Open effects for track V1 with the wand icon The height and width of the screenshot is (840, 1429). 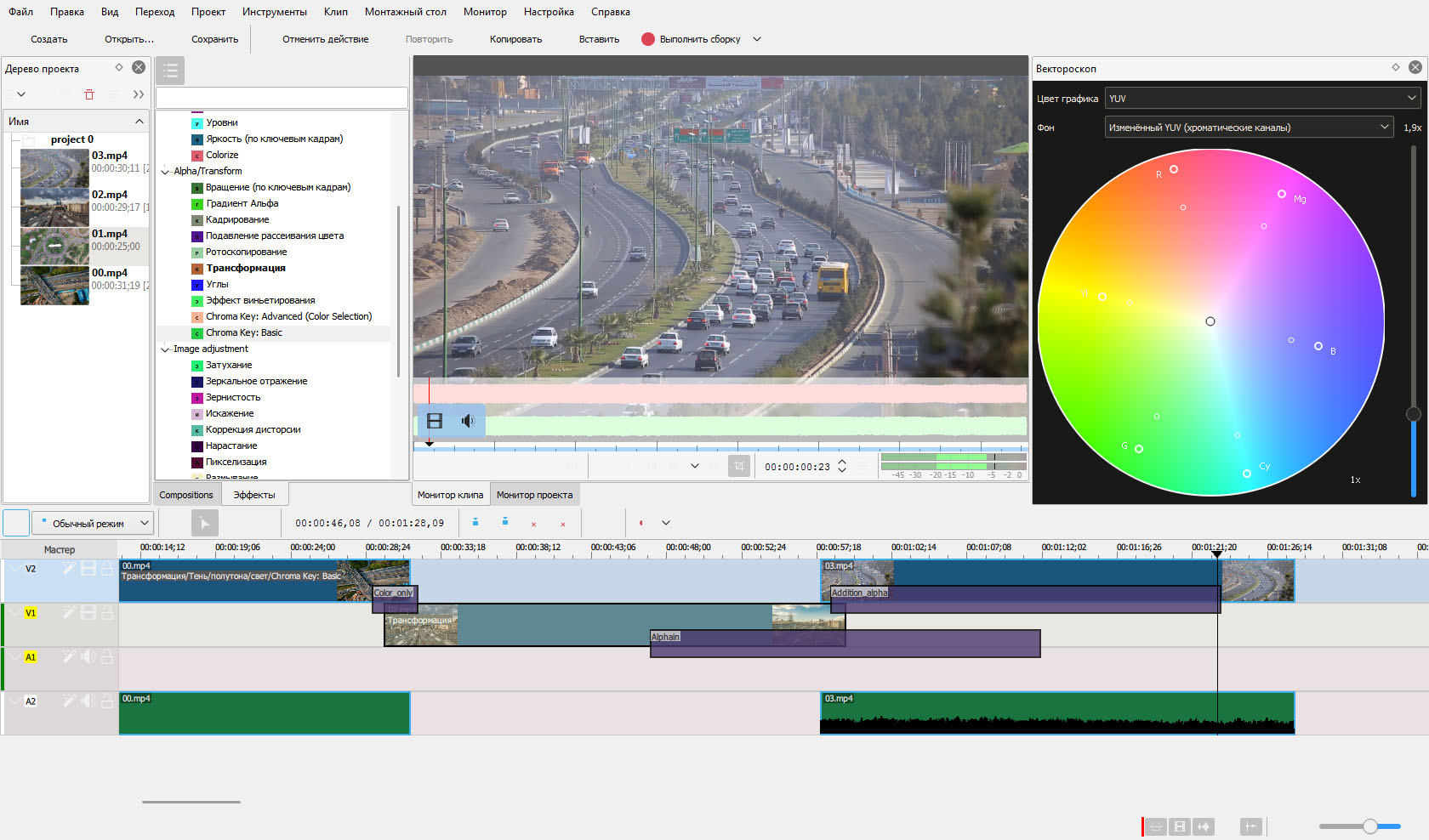tap(68, 612)
